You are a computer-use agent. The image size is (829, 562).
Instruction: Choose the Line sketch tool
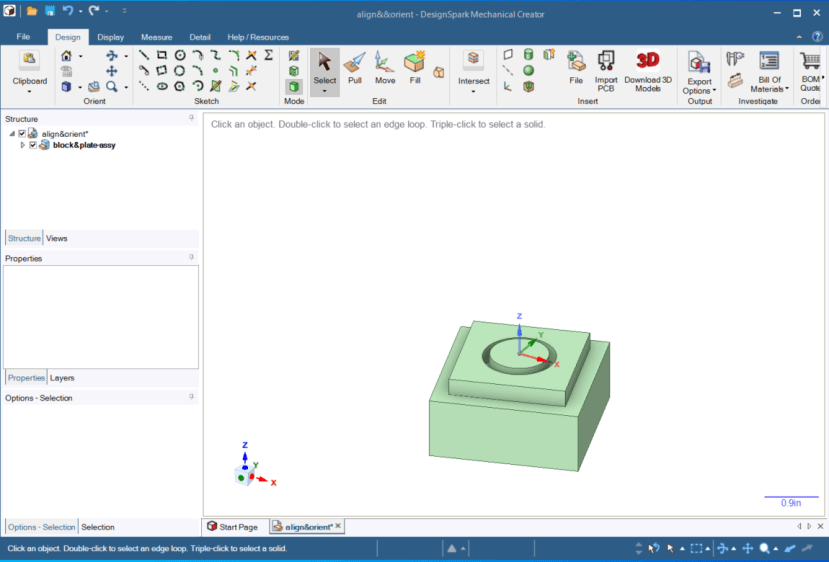(x=144, y=55)
